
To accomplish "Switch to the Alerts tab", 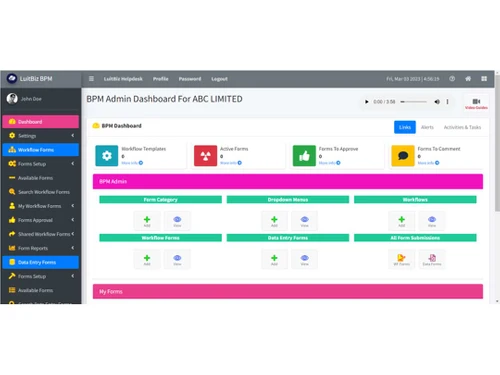I will click(427, 127).
